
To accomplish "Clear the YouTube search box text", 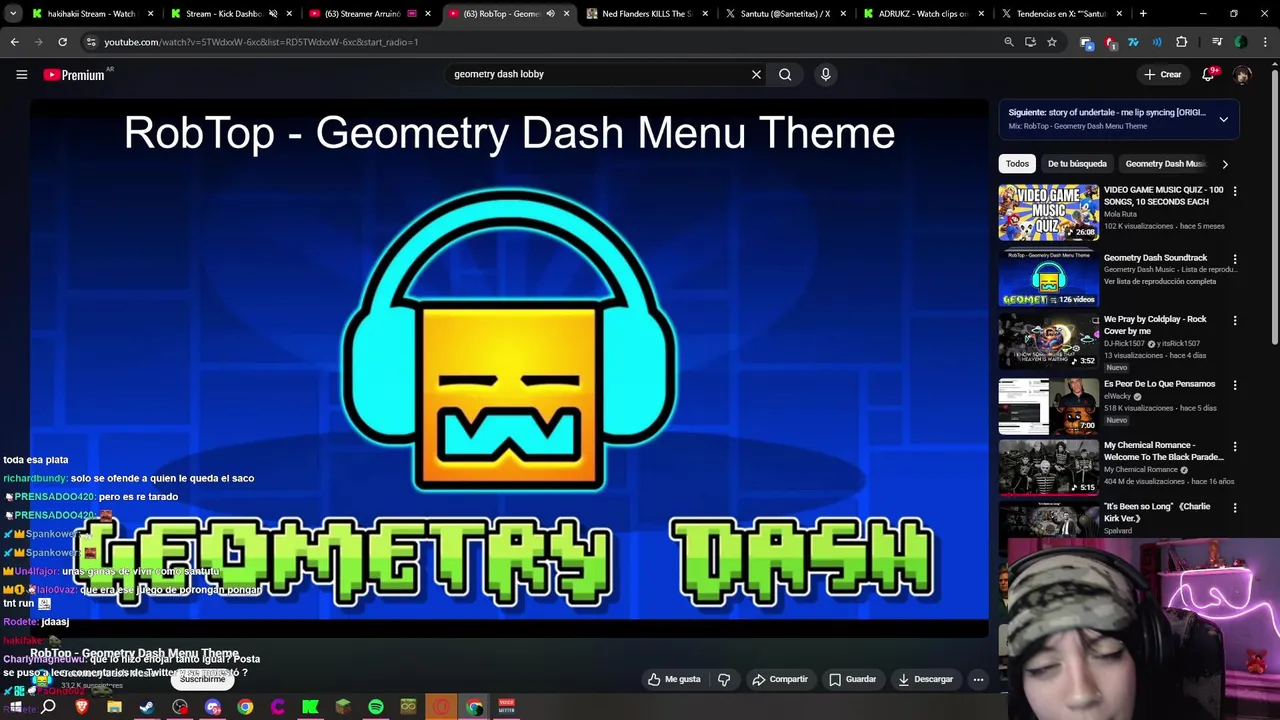I will (756, 74).
